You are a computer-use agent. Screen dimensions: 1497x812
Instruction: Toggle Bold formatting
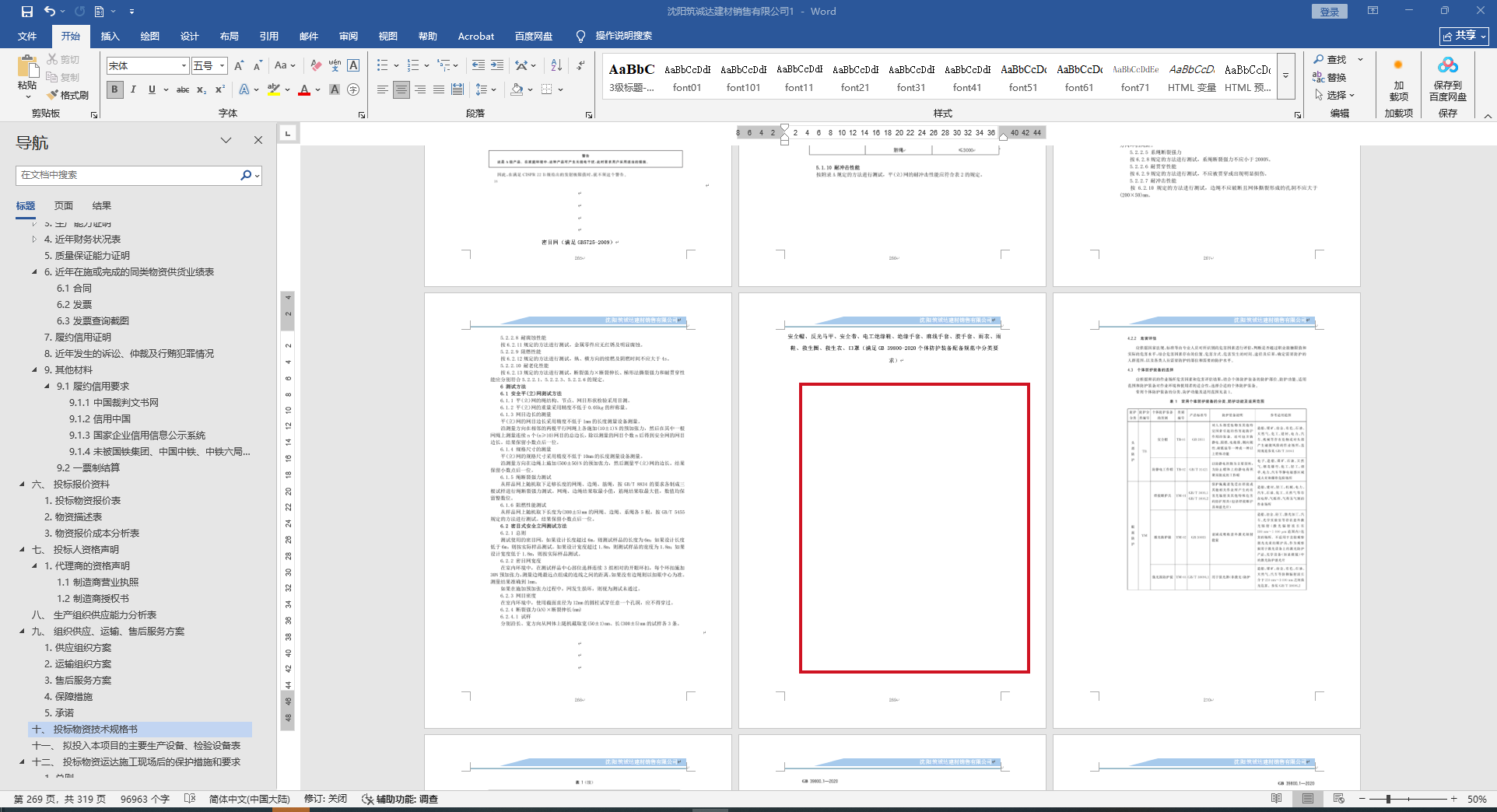click(x=114, y=90)
